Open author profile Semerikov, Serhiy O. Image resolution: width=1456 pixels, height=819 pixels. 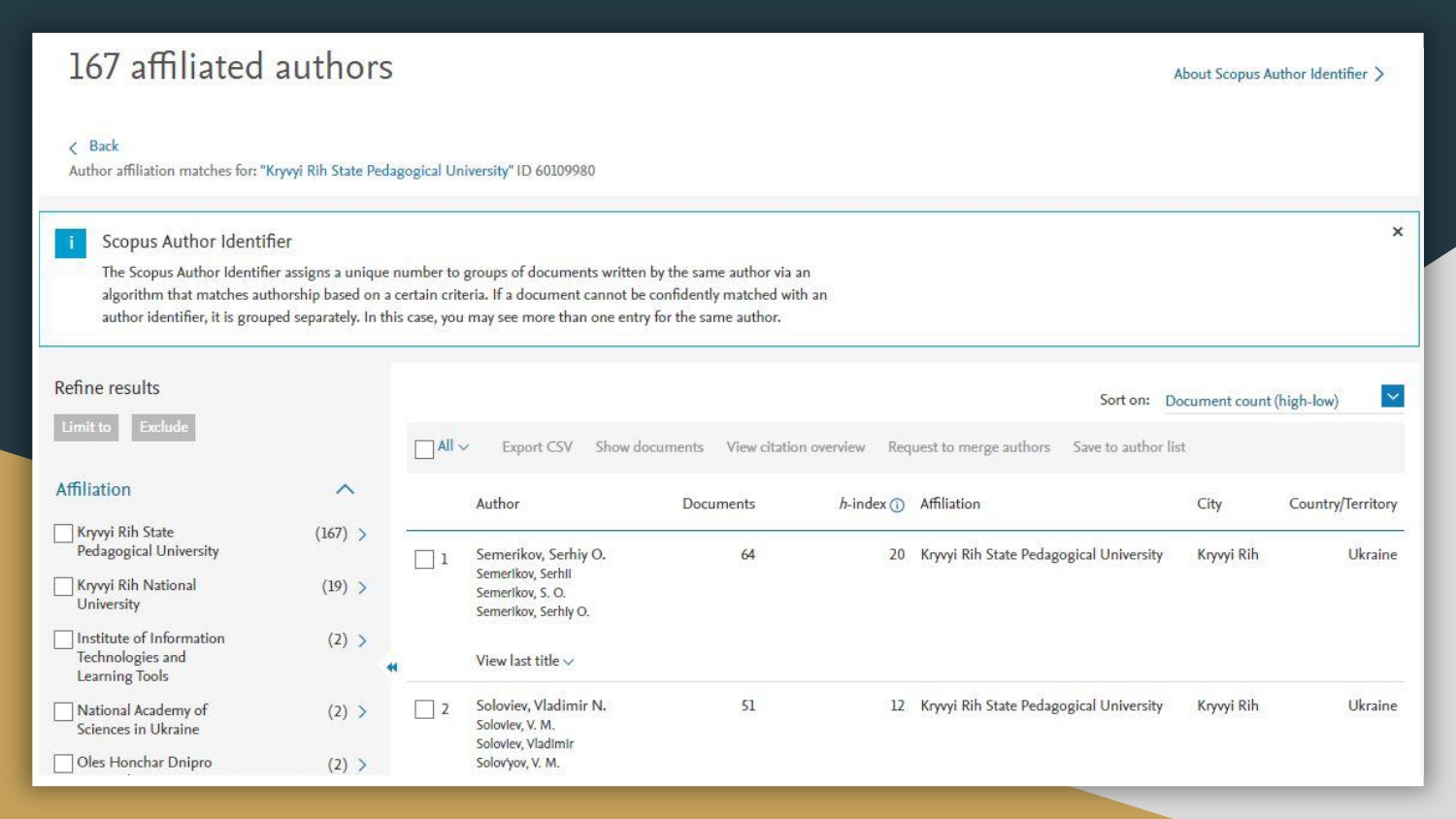pos(541,554)
